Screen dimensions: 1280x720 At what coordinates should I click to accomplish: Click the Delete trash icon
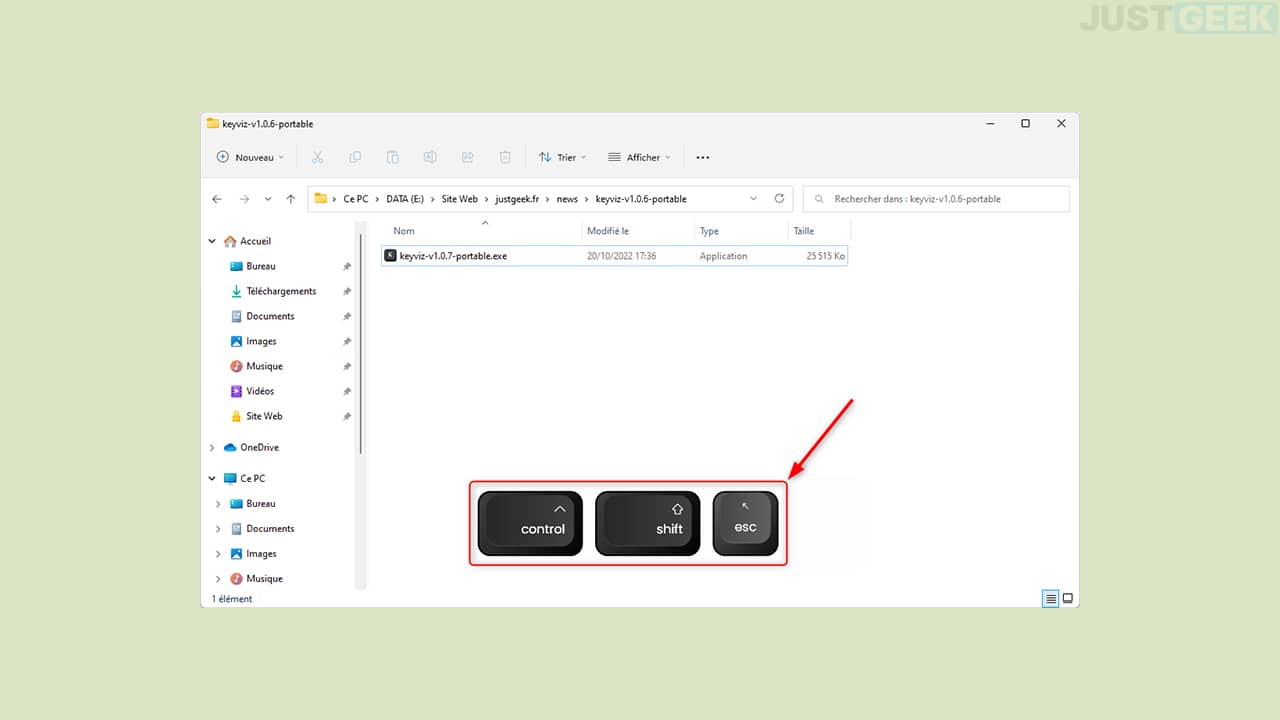tap(505, 157)
